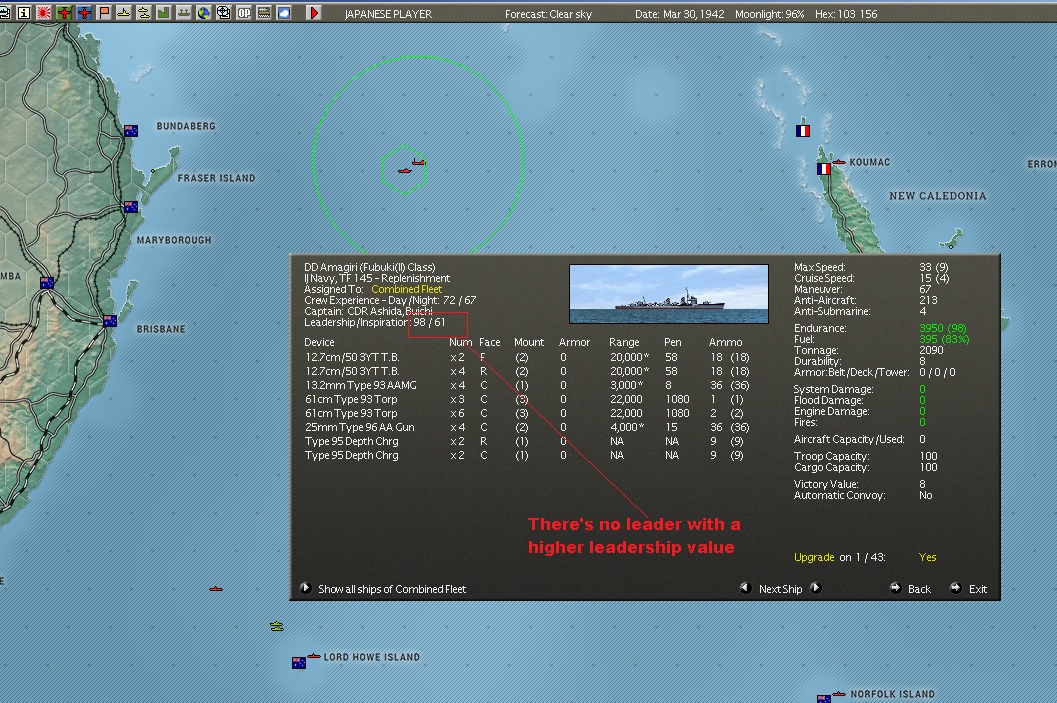This screenshot has height=703, width=1057.
Task: Select lower red ship inside green hexagon
Action: tap(404, 171)
